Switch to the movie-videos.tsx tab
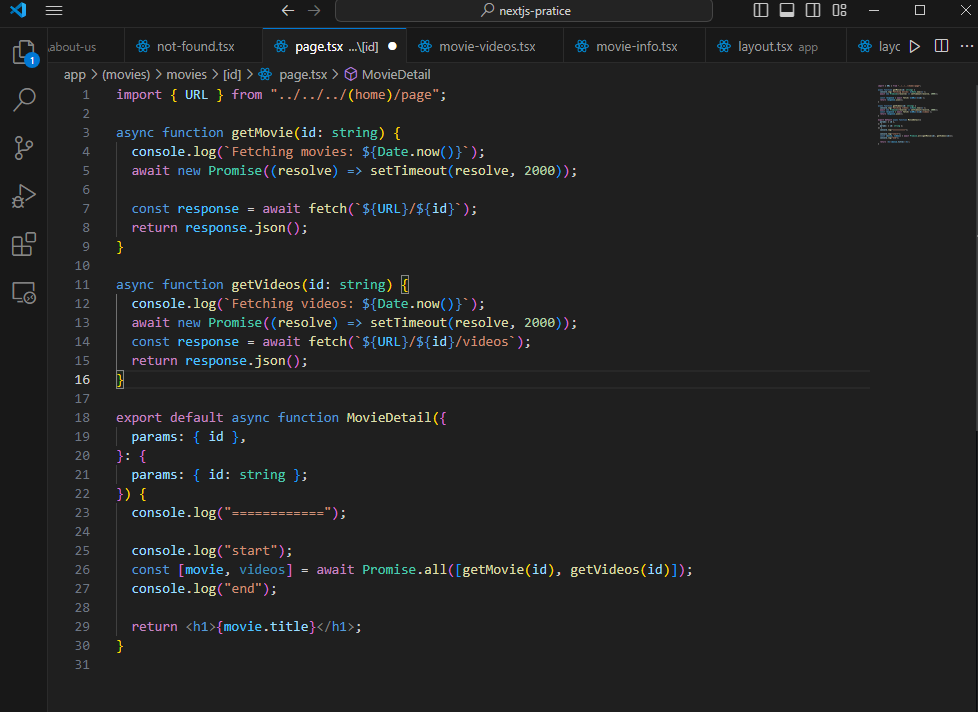Viewport: 978px width, 712px height. click(x=487, y=46)
